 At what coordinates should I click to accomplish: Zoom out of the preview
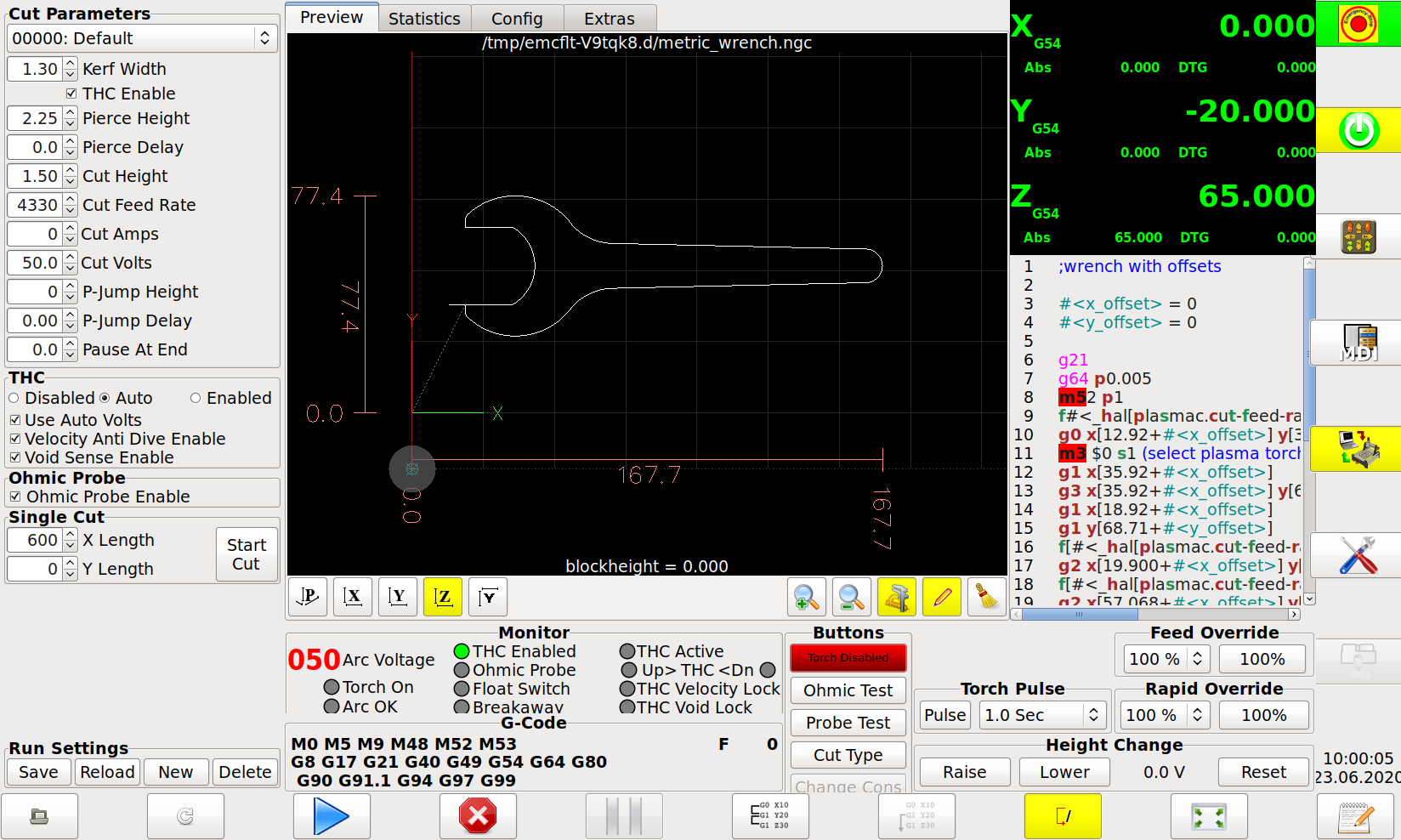[x=852, y=597]
